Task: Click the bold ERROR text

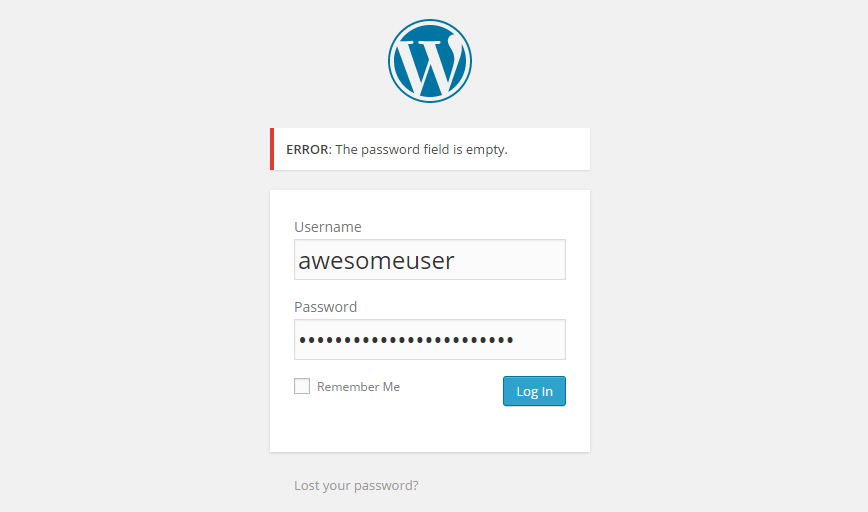Action: coord(308,149)
